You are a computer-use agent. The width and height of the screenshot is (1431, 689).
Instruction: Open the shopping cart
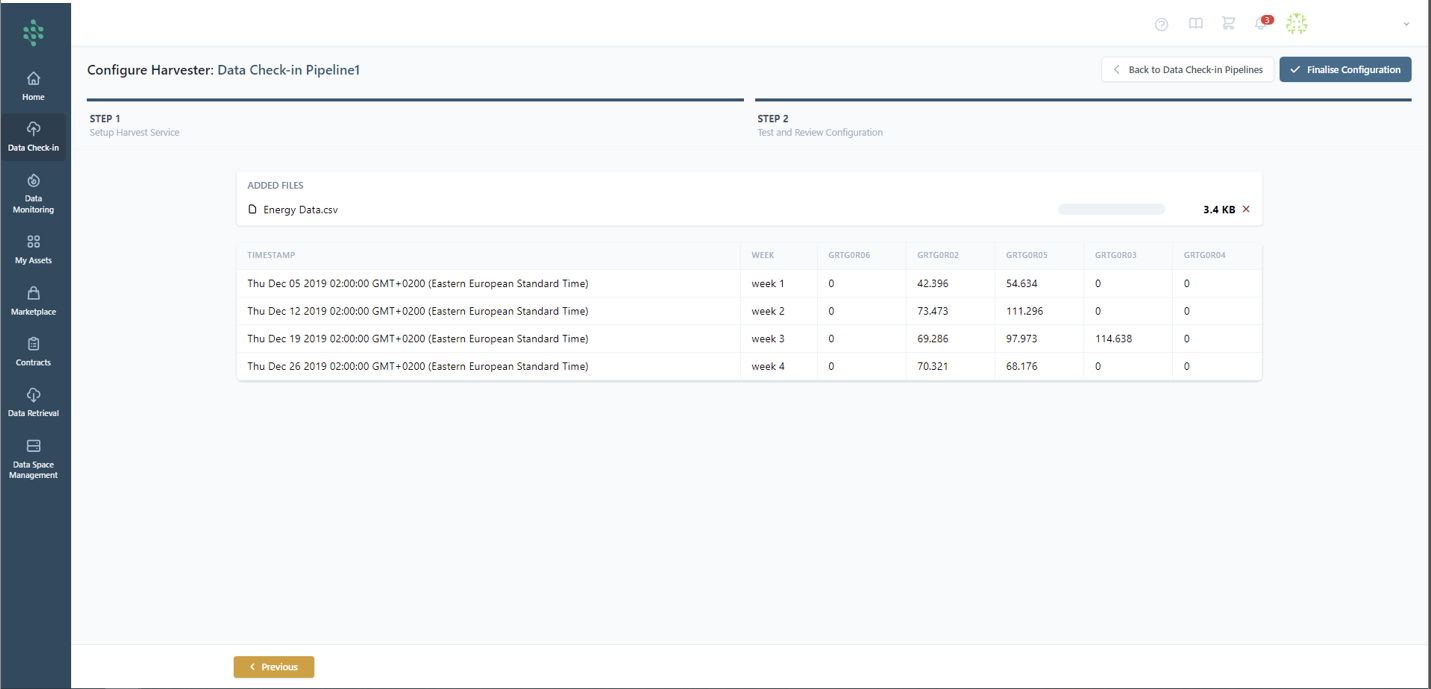(1228, 24)
